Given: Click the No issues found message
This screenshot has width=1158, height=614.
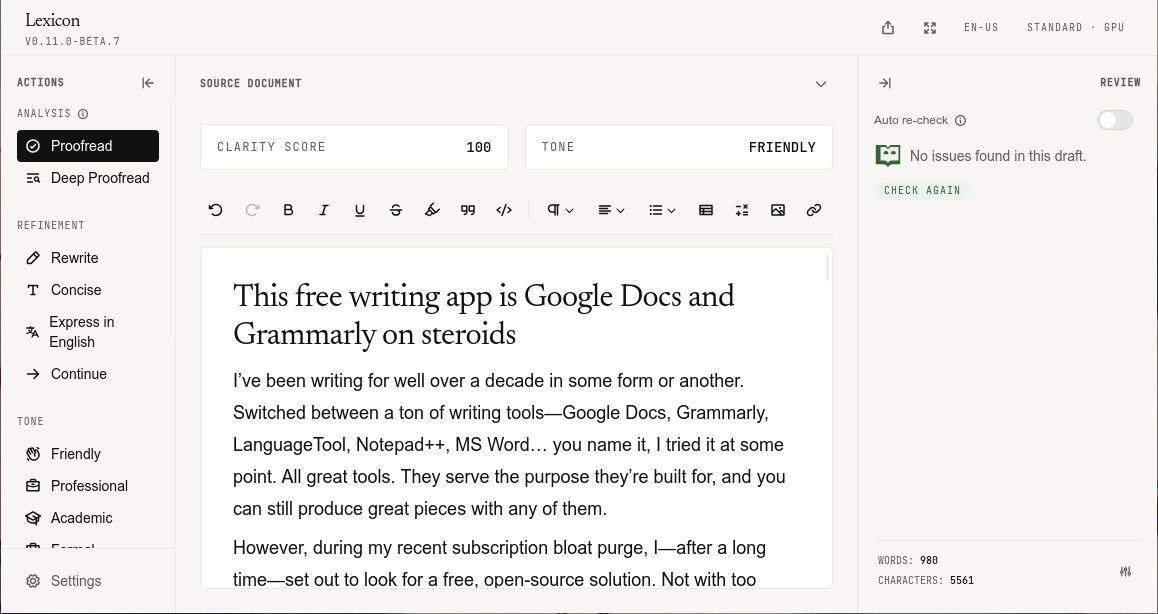Looking at the screenshot, I should (x=998, y=156).
